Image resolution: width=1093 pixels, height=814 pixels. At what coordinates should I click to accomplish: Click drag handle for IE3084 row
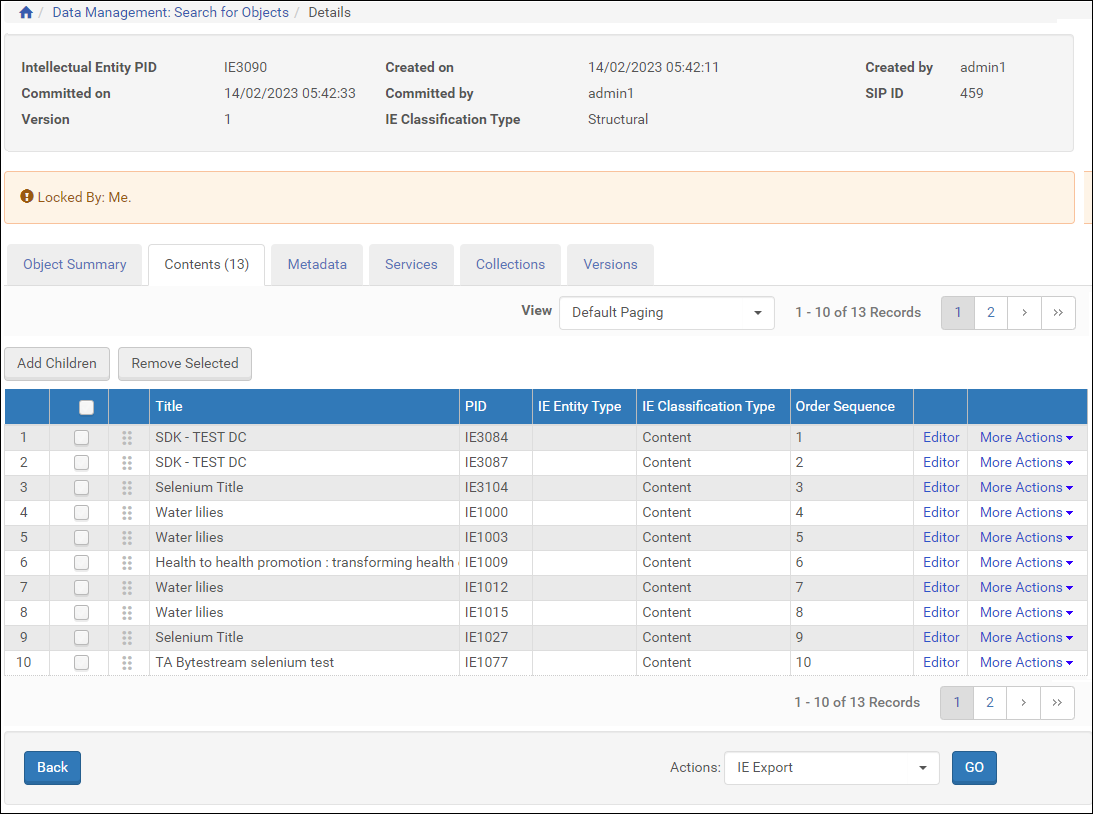pos(127,438)
